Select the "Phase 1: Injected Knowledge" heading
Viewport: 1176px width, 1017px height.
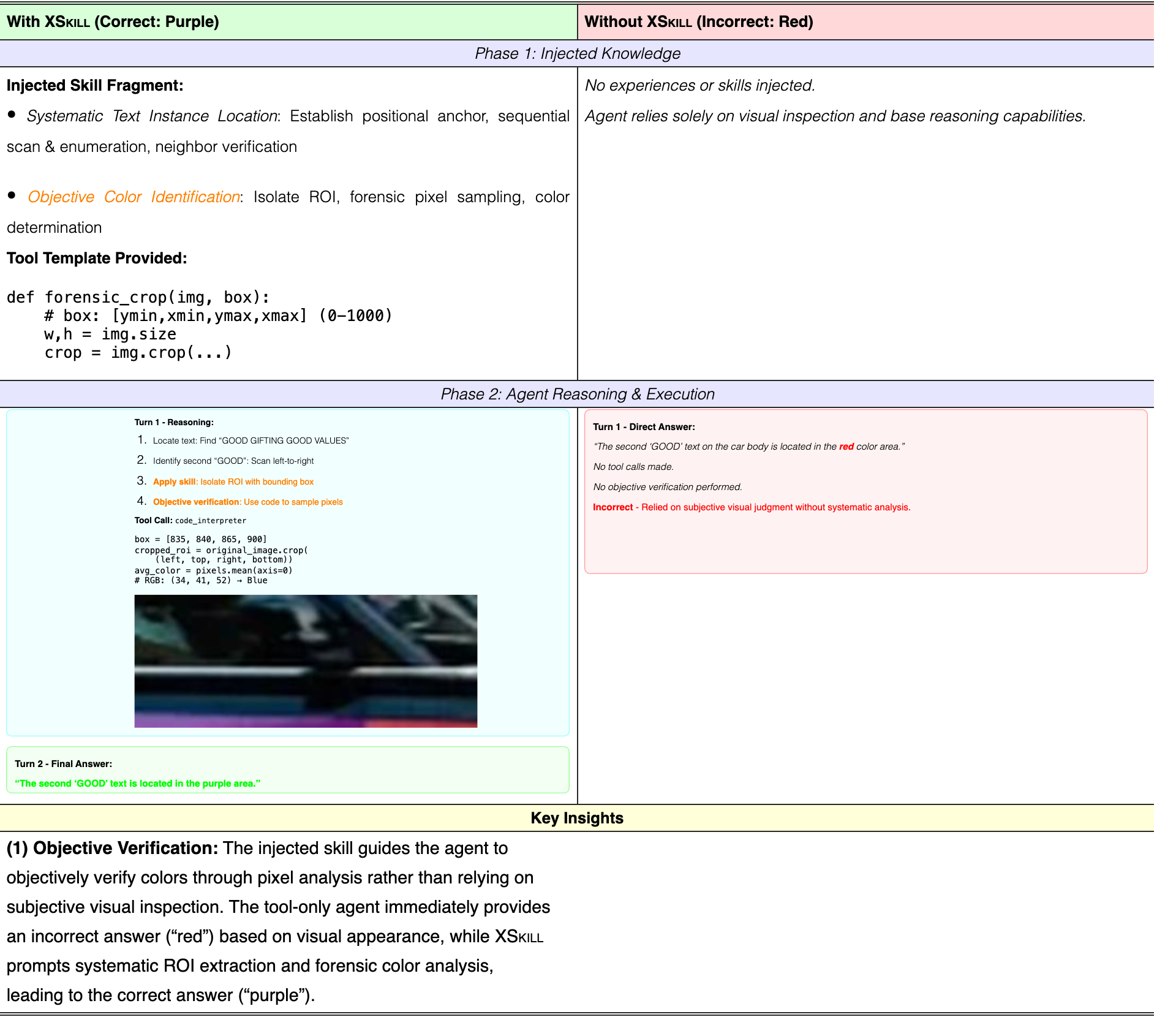578,53
